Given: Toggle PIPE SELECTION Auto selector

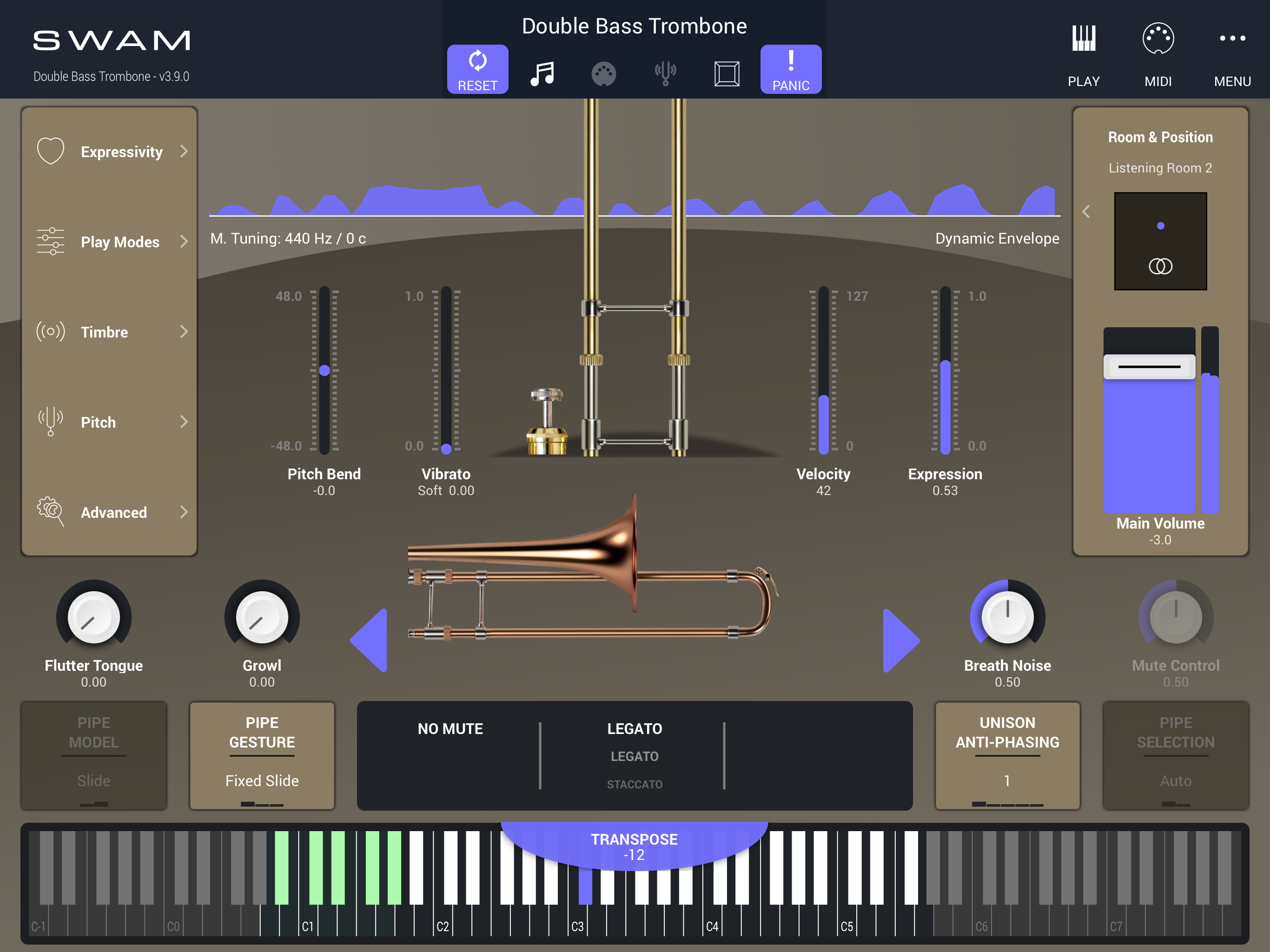Looking at the screenshot, I should tap(1175, 756).
